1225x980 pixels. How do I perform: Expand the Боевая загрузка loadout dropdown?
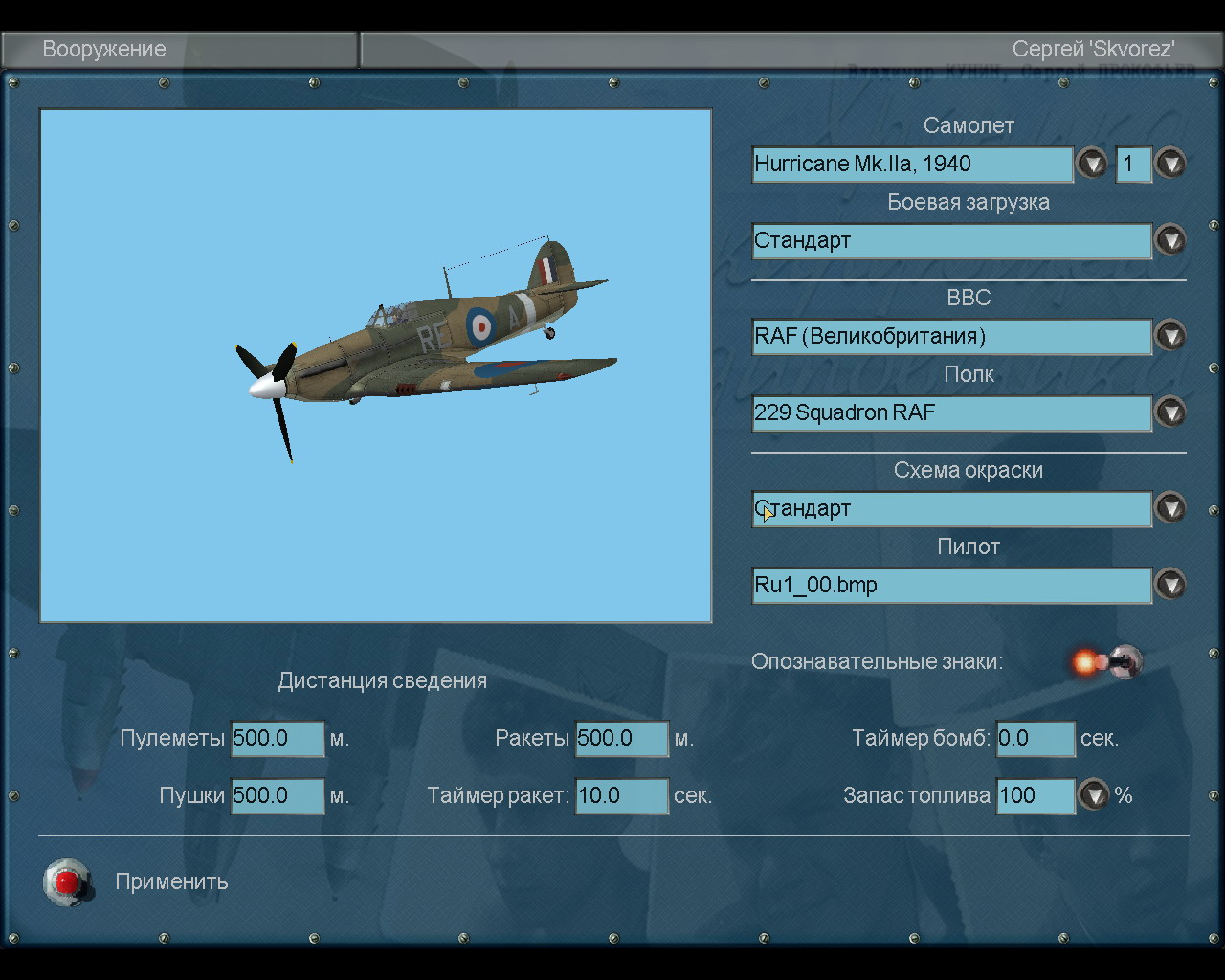(1169, 240)
